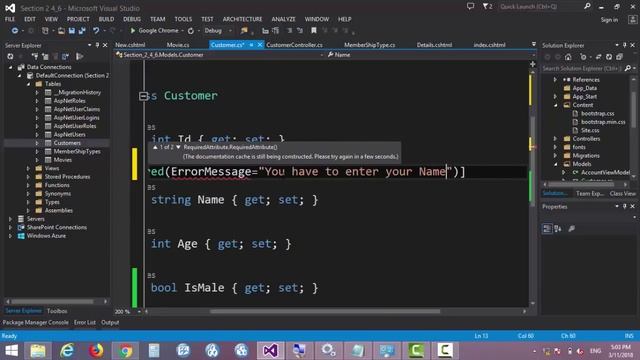This screenshot has height=360, width=640.
Task: Click the Quick Launch input field
Action: click(541, 7)
